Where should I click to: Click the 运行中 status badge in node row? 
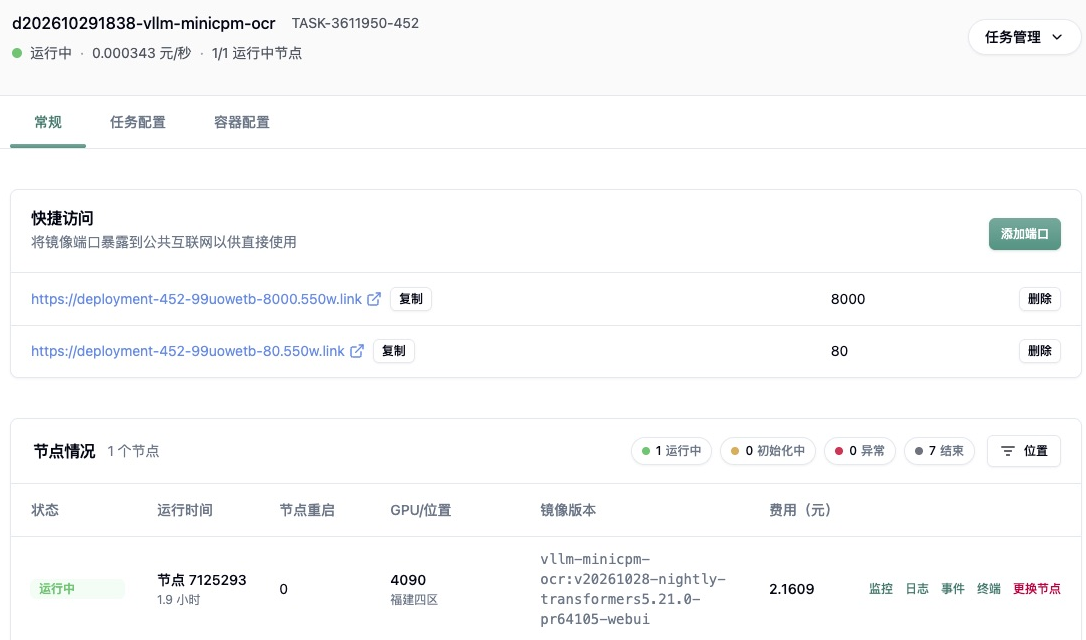[x=77, y=589]
